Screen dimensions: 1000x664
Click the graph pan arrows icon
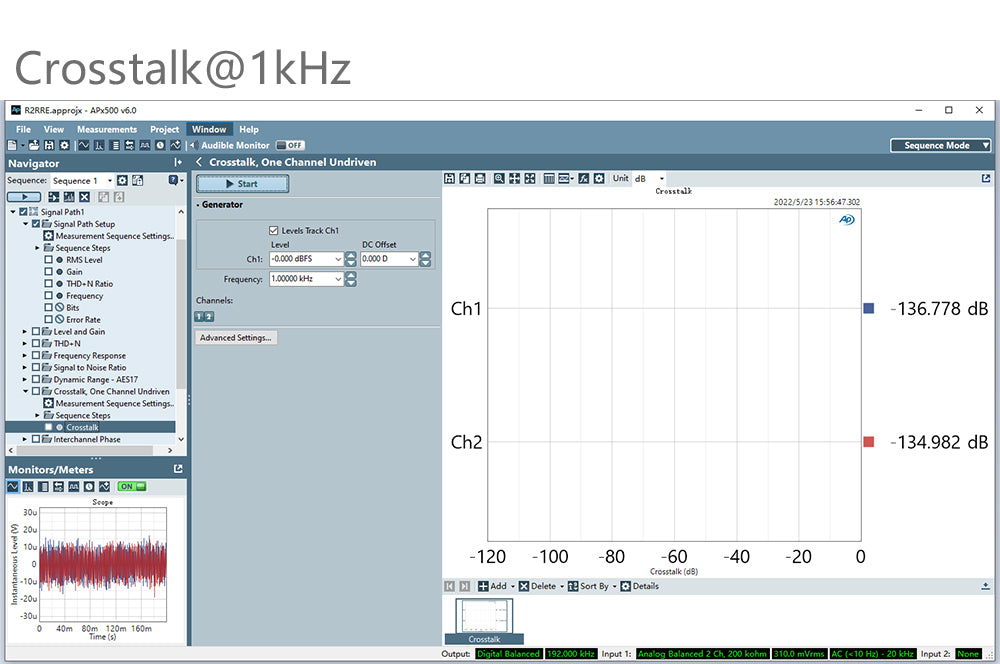click(514, 179)
